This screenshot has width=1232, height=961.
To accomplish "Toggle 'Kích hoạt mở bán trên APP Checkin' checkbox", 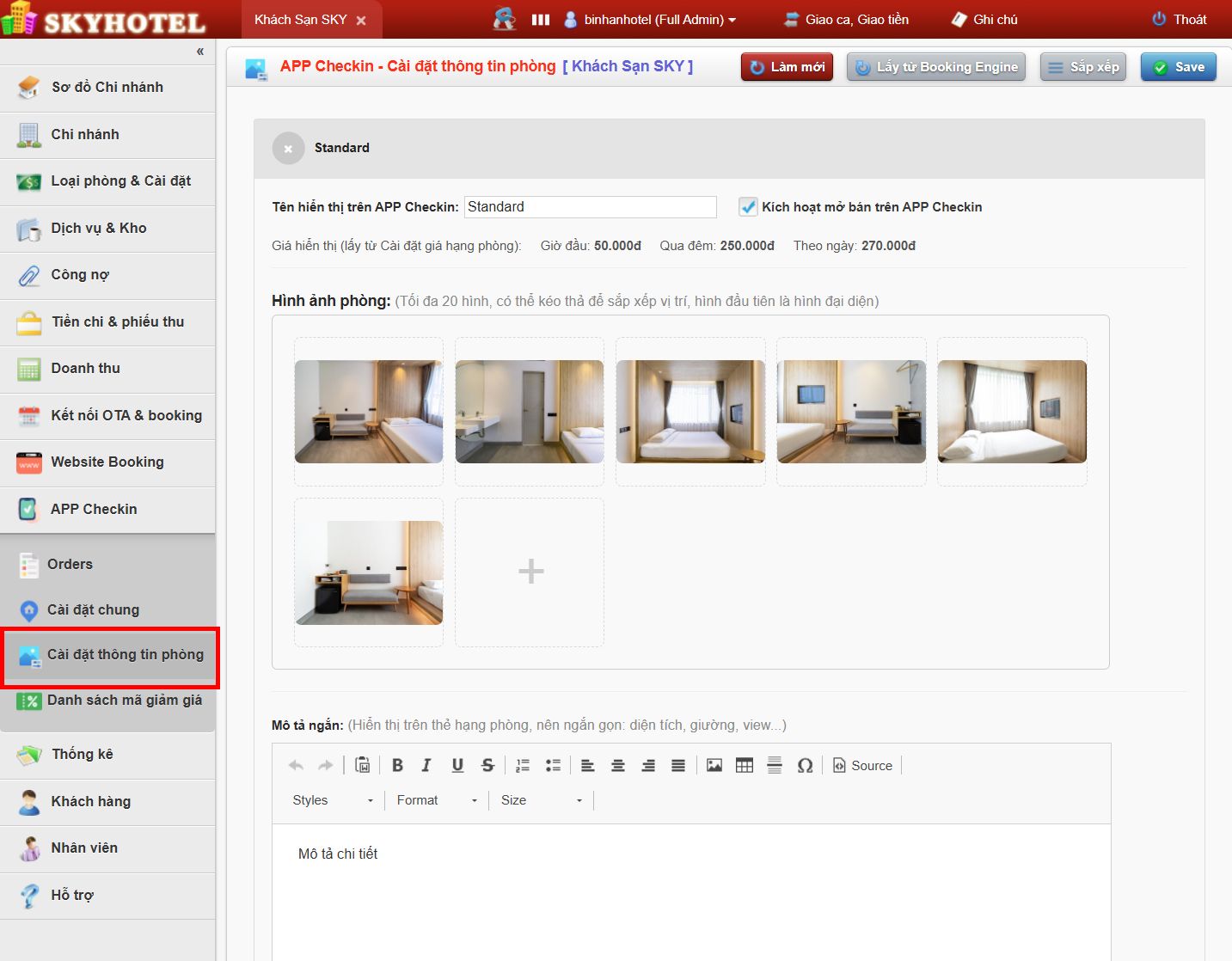I will (x=748, y=207).
